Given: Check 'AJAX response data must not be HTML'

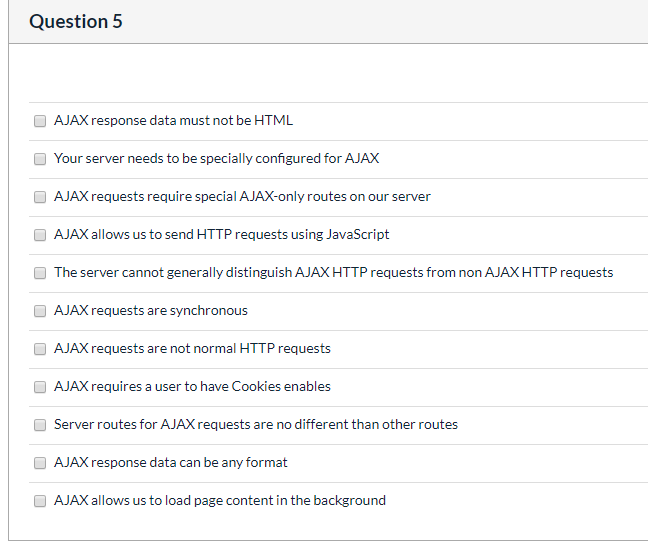Looking at the screenshot, I should [40, 121].
